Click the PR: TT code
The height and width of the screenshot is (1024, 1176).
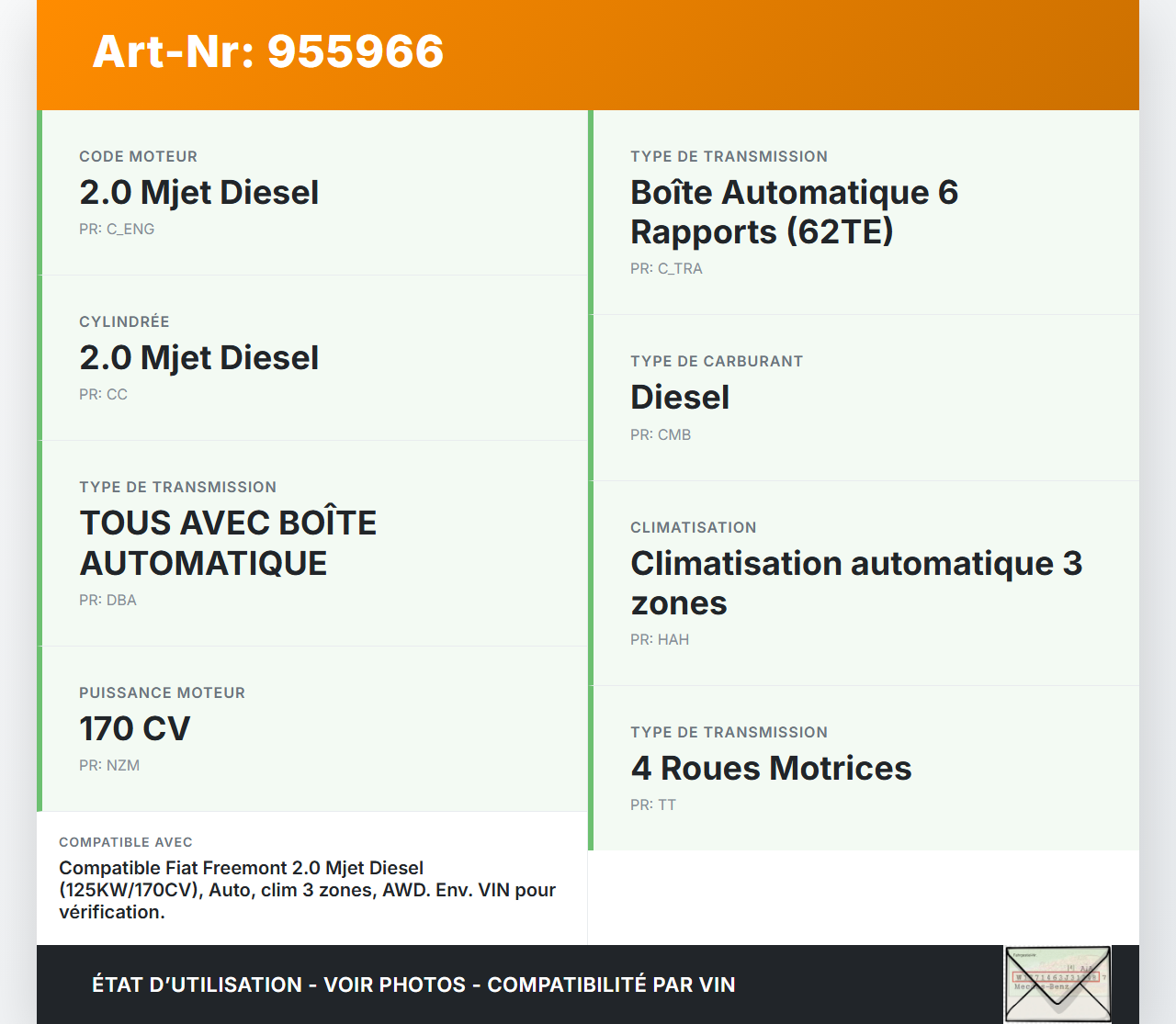(x=653, y=805)
